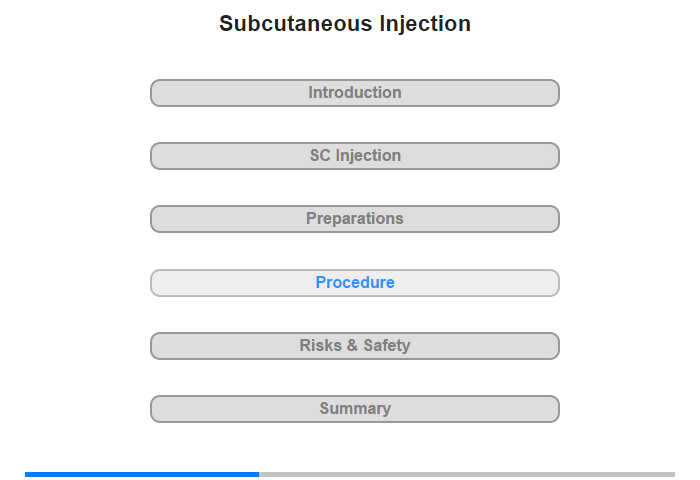Select the Introduction menu item
The width and height of the screenshot is (700, 480).
click(x=355, y=93)
